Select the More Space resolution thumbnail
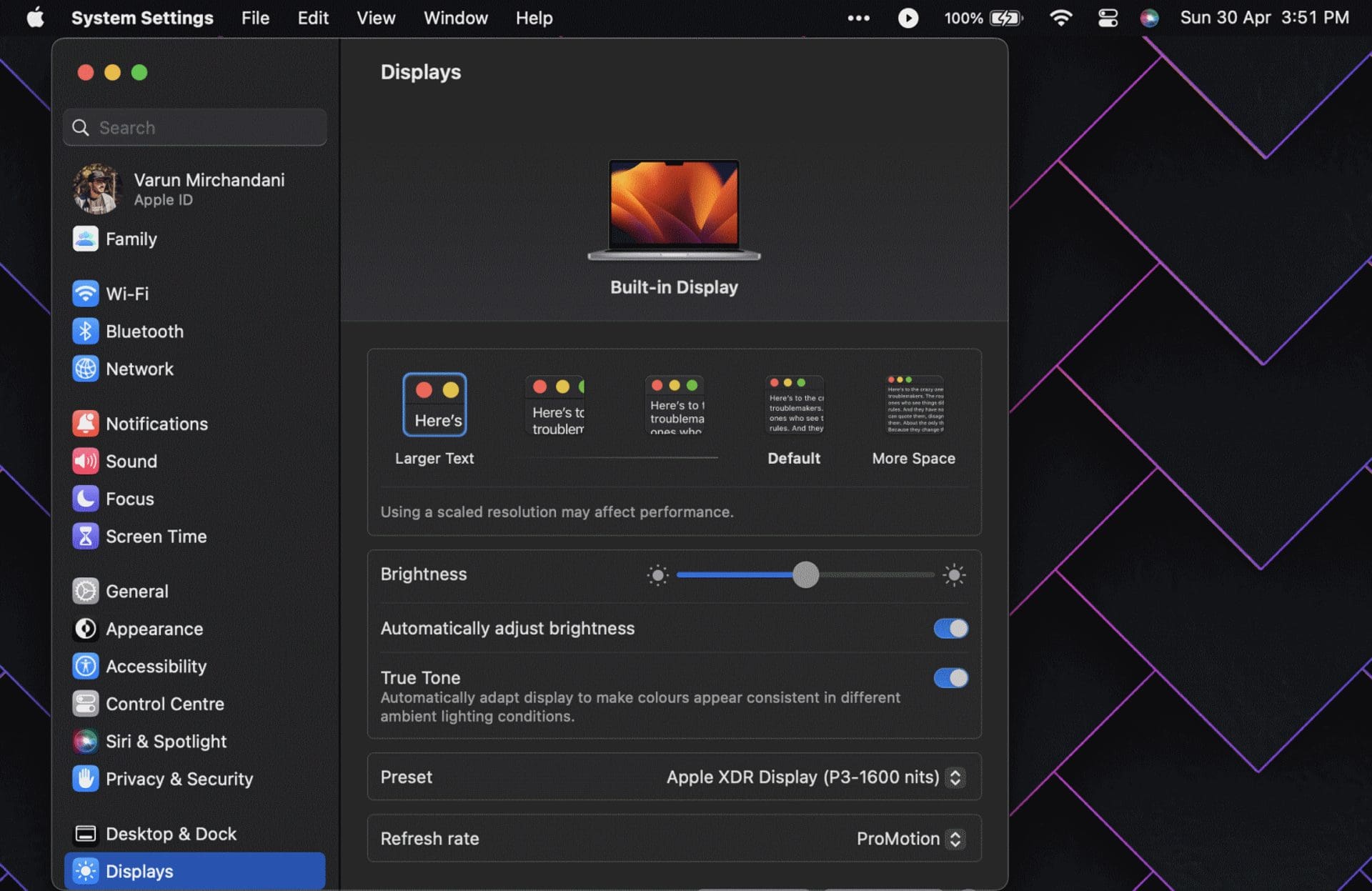Image resolution: width=1372 pixels, height=891 pixels. [x=915, y=405]
